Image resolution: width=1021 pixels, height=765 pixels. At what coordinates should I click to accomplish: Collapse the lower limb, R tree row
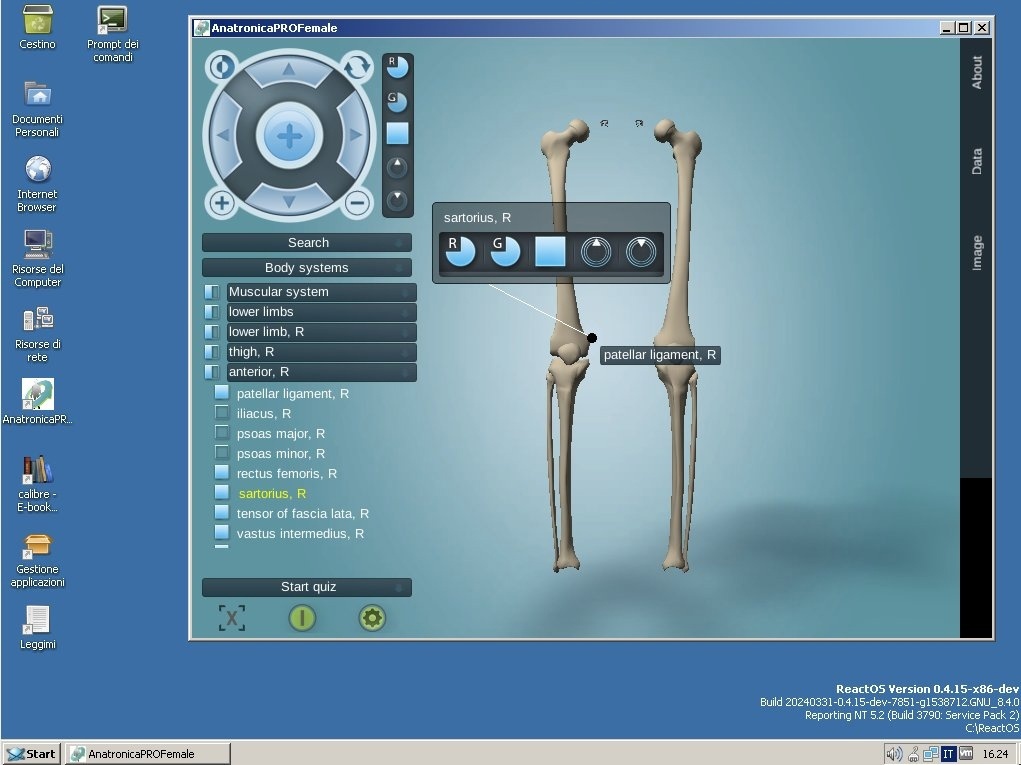click(x=322, y=332)
